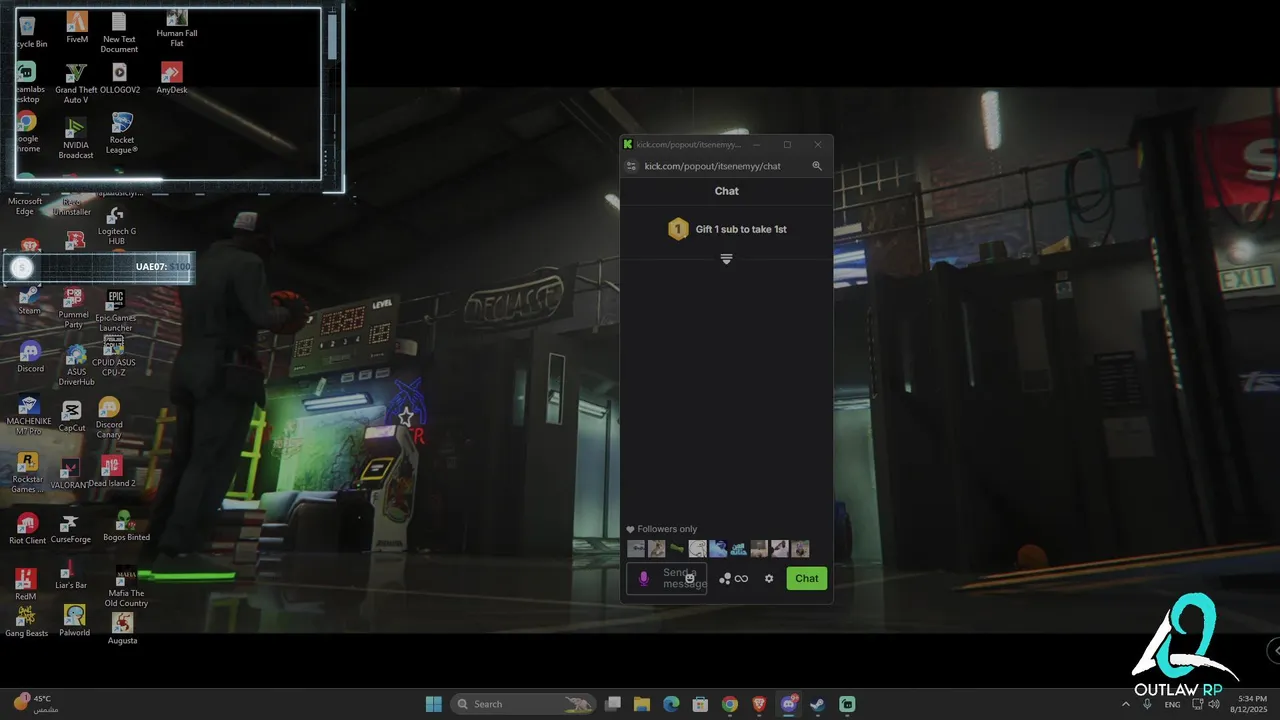Open the Streamlabs taskbar icon
Viewport: 1280px width, 720px height.
coord(847,704)
